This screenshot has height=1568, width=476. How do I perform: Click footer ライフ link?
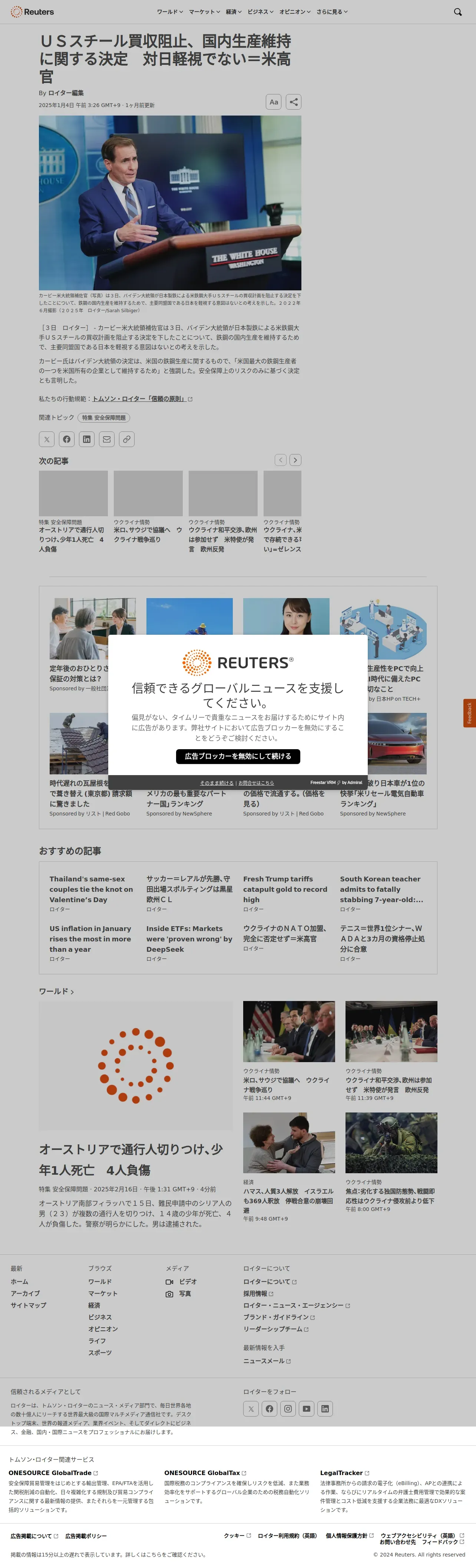tap(97, 1340)
